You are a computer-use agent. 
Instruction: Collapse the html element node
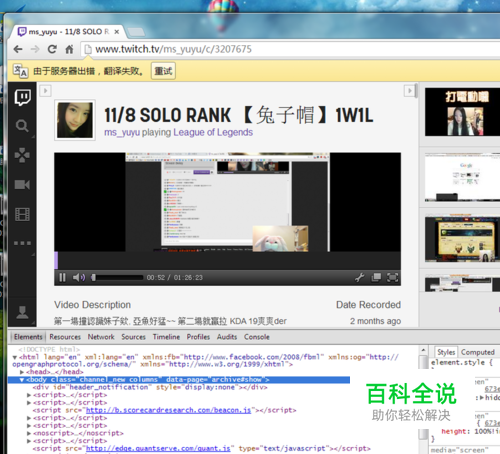pos(15,357)
